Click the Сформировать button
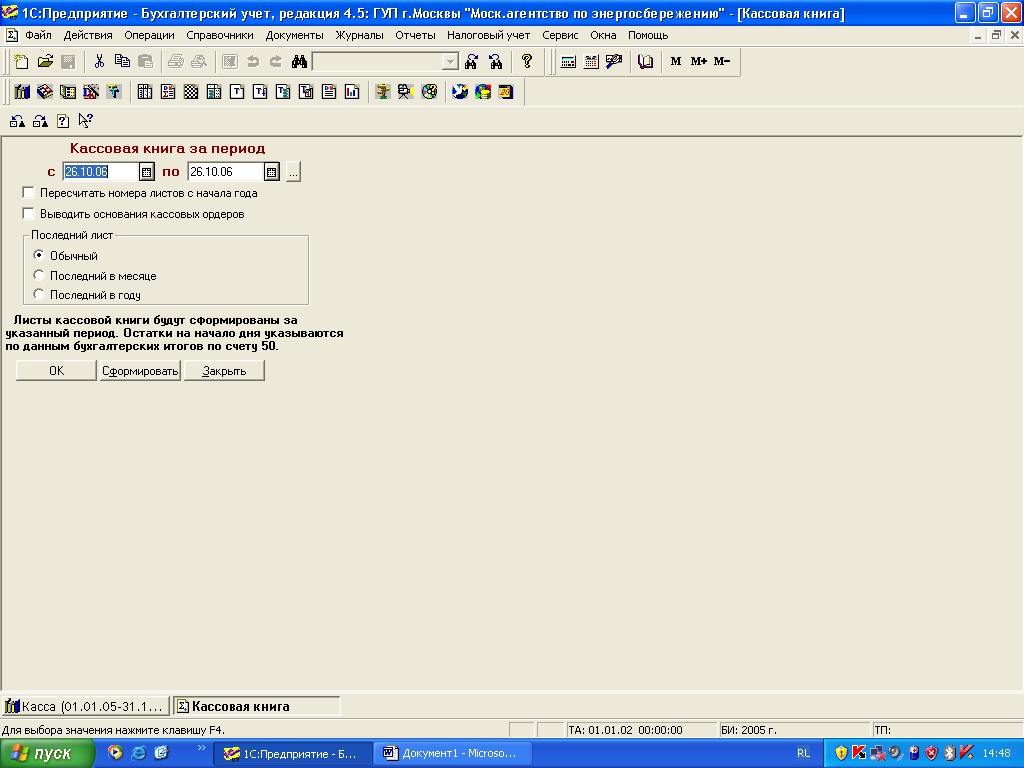 [140, 371]
